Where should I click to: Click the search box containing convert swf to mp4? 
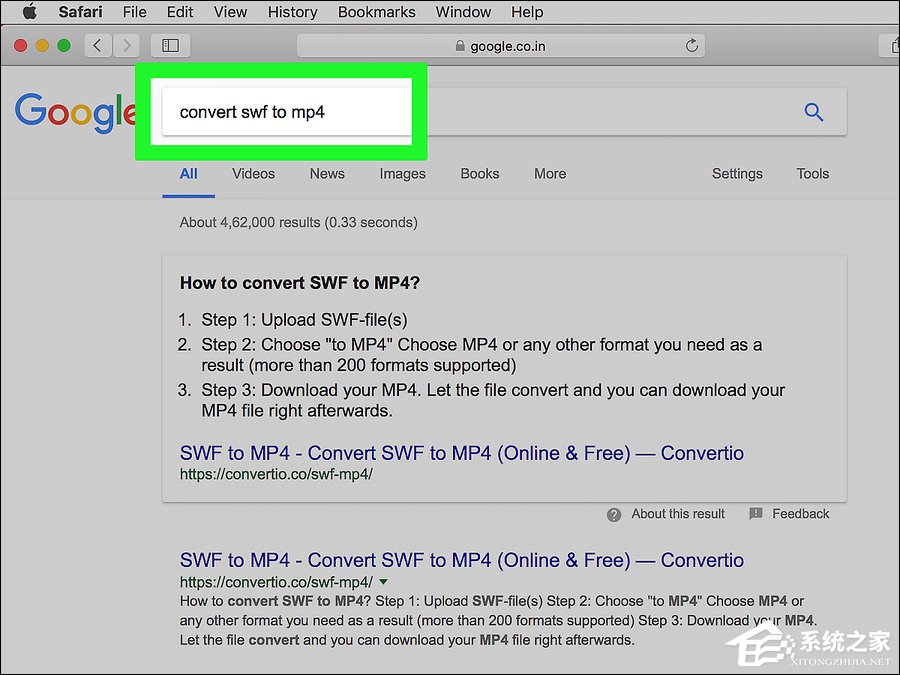click(504, 112)
